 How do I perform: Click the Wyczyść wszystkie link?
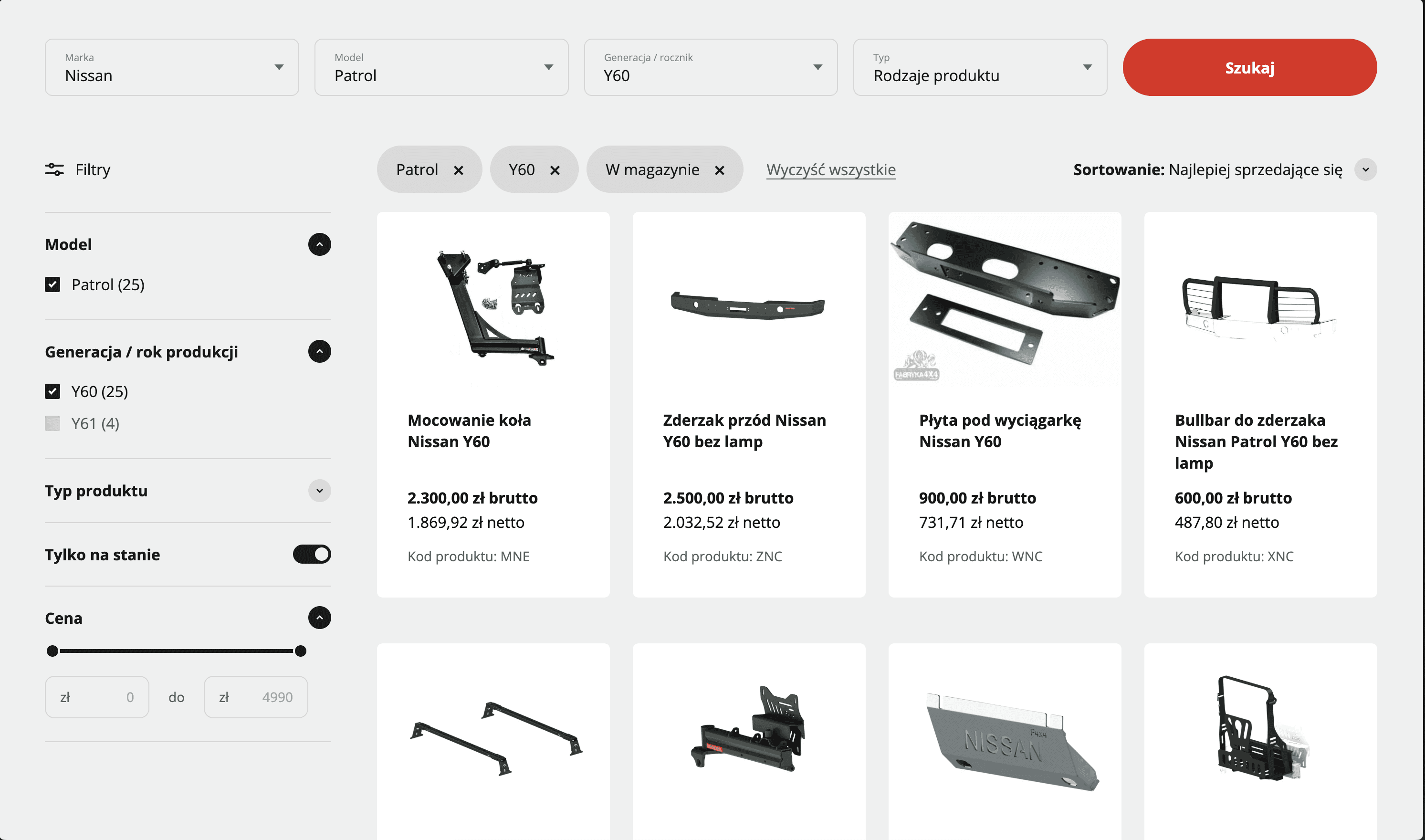tap(831, 170)
